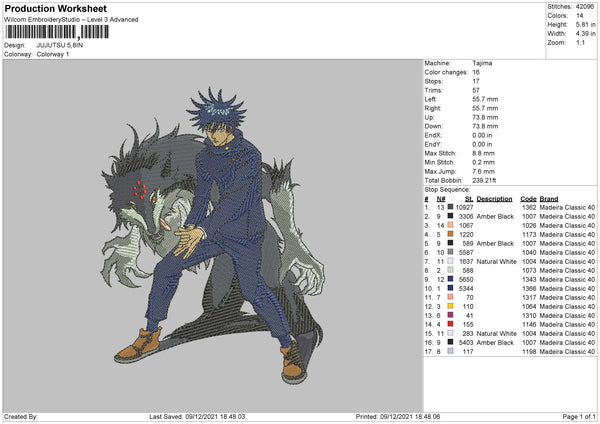Screen dimensions: 600x424
Task: Click the Brand column header
Action: click(x=549, y=199)
